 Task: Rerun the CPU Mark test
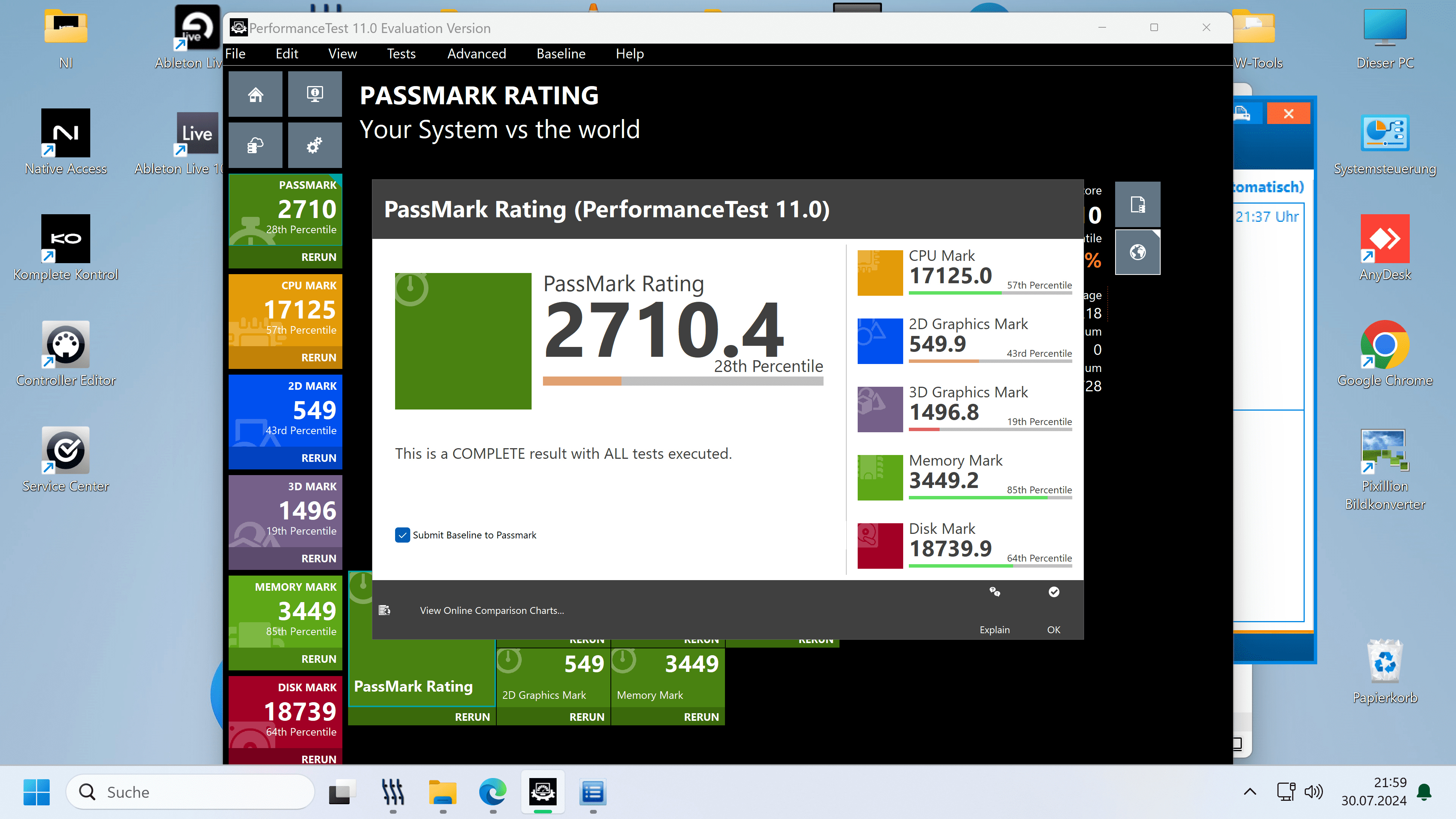(318, 358)
